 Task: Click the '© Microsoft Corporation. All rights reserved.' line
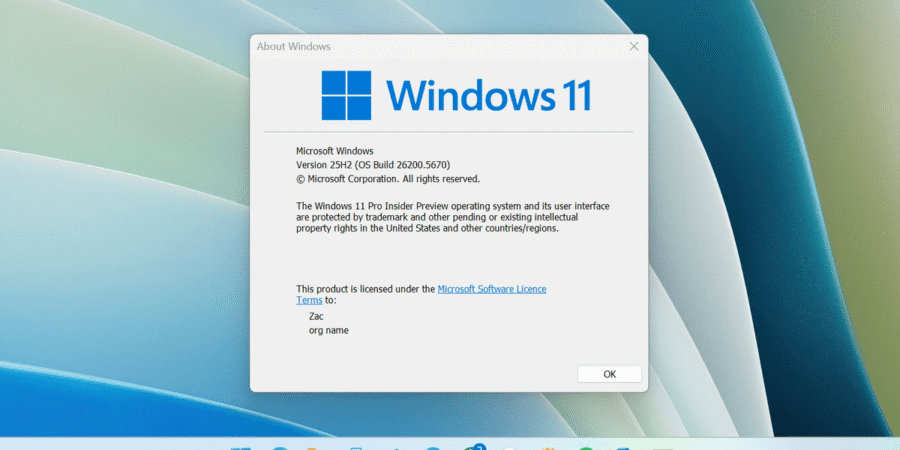pyautogui.click(x=388, y=179)
